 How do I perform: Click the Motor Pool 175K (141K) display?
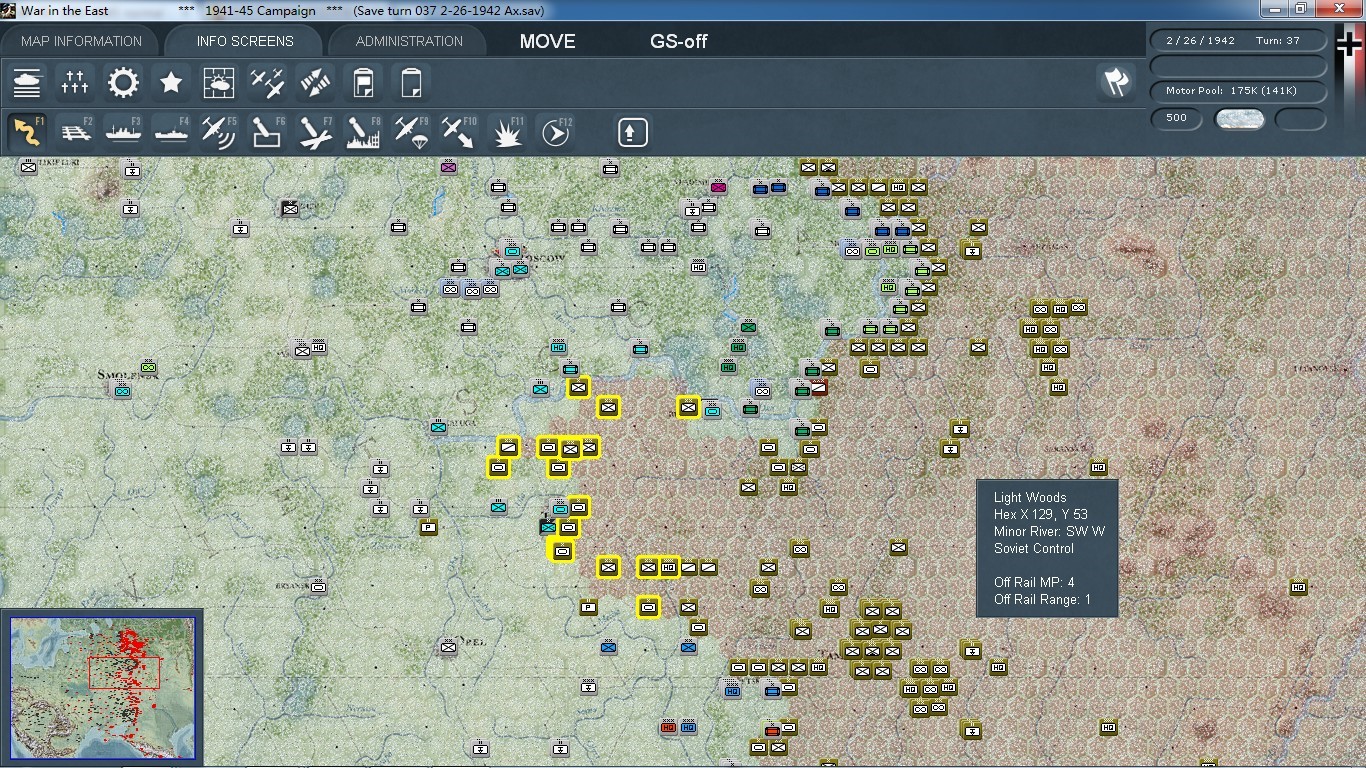(1238, 91)
